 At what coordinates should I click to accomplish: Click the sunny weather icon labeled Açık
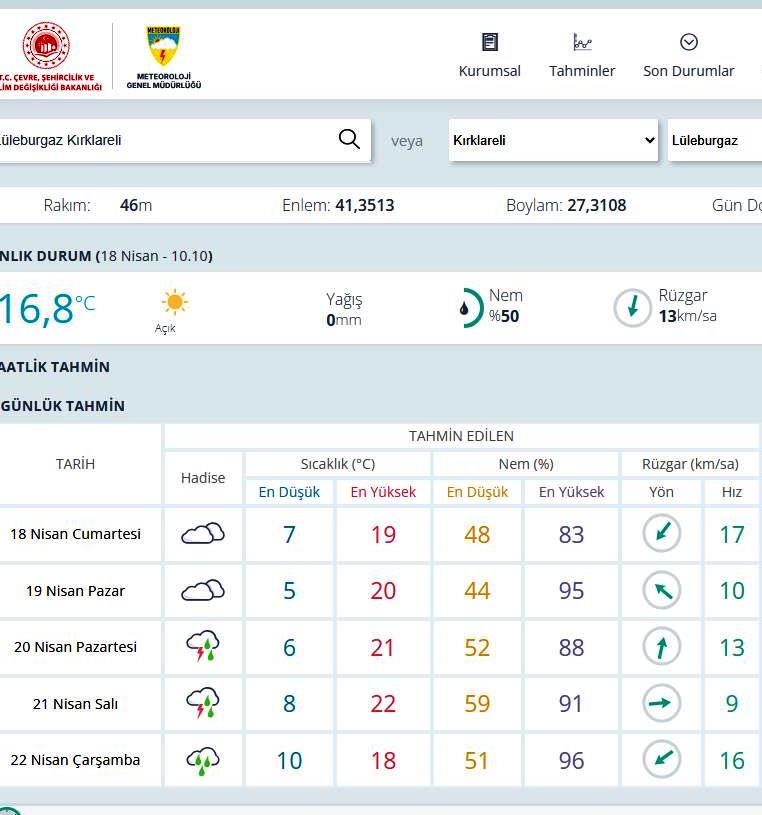point(174,303)
